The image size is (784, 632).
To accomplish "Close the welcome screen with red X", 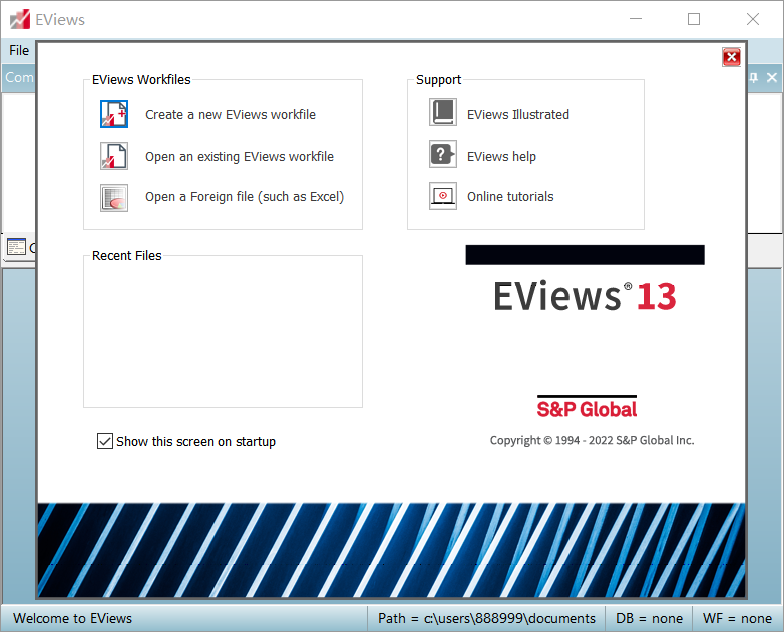I will [732, 57].
